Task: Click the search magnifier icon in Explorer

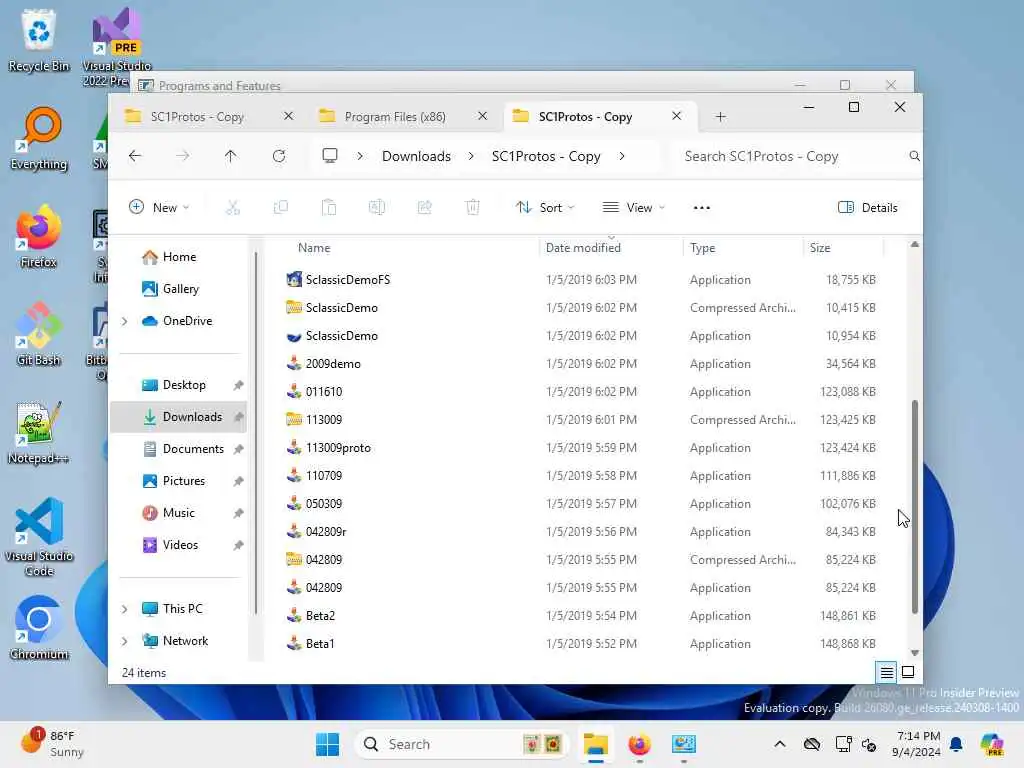Action: 914,156
